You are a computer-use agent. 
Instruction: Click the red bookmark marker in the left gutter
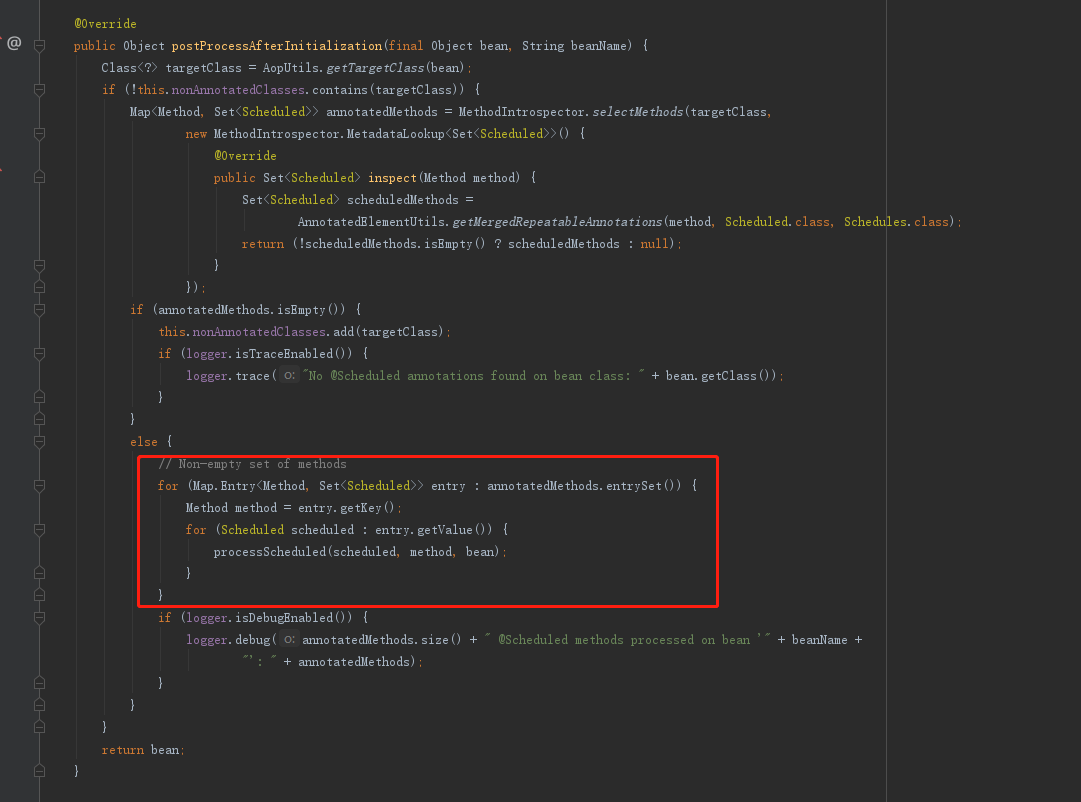pos(3,170)
